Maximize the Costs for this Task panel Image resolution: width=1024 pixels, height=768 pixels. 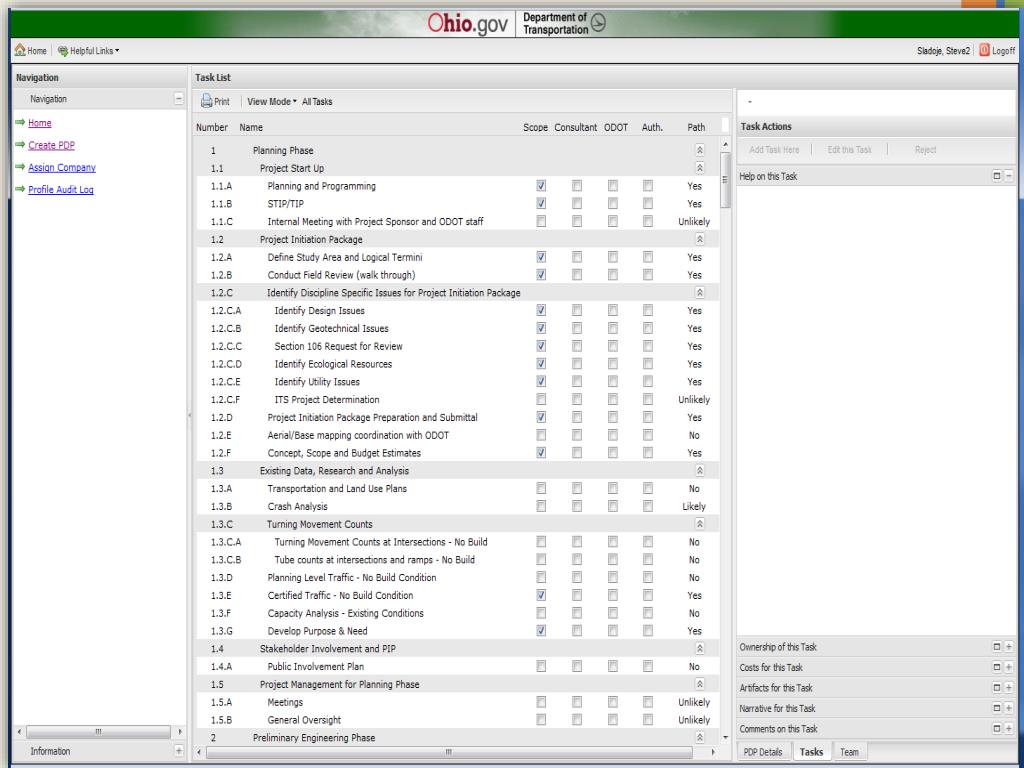tap(997, 667)
